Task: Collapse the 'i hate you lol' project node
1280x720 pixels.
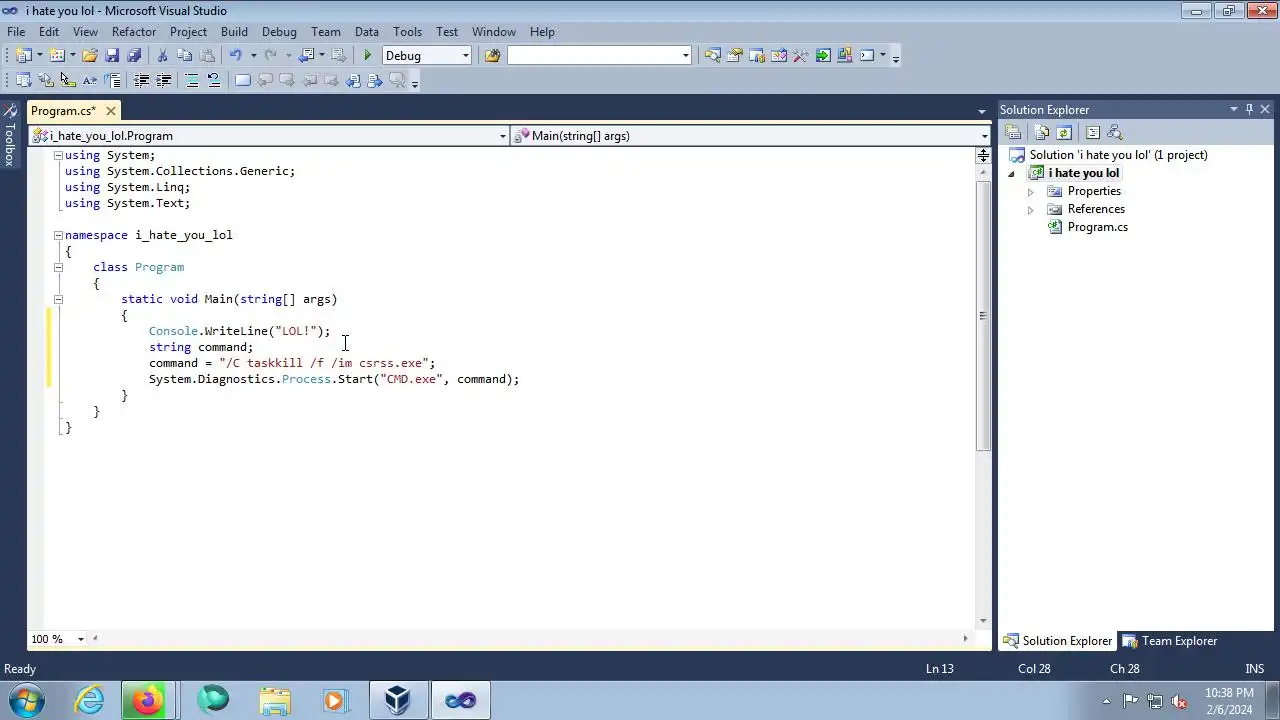Action: click(x=1011, y=174)
